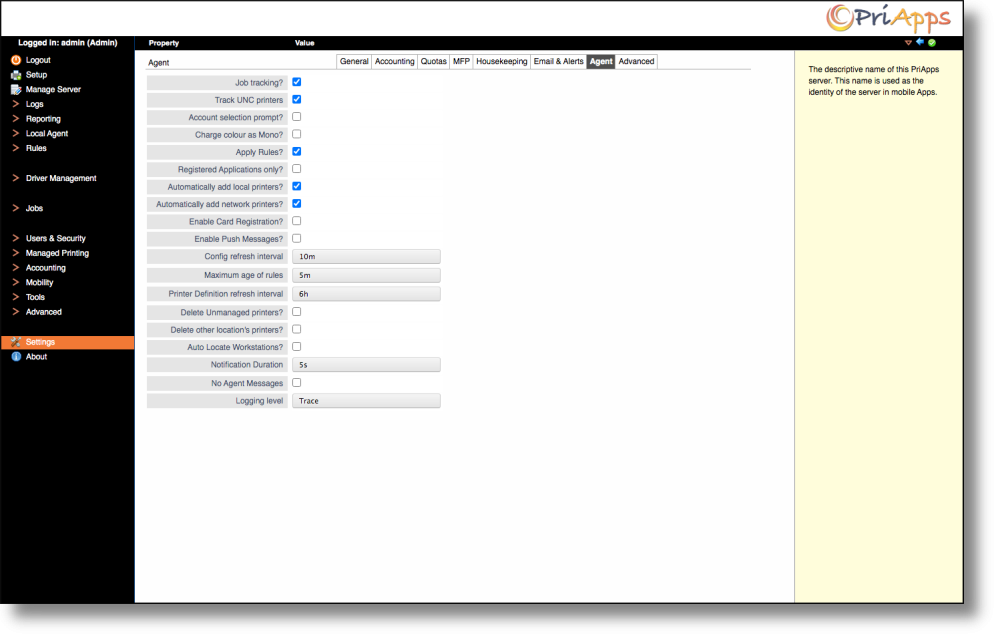Open the Accounting sidebar item

[x=45, y=268]
